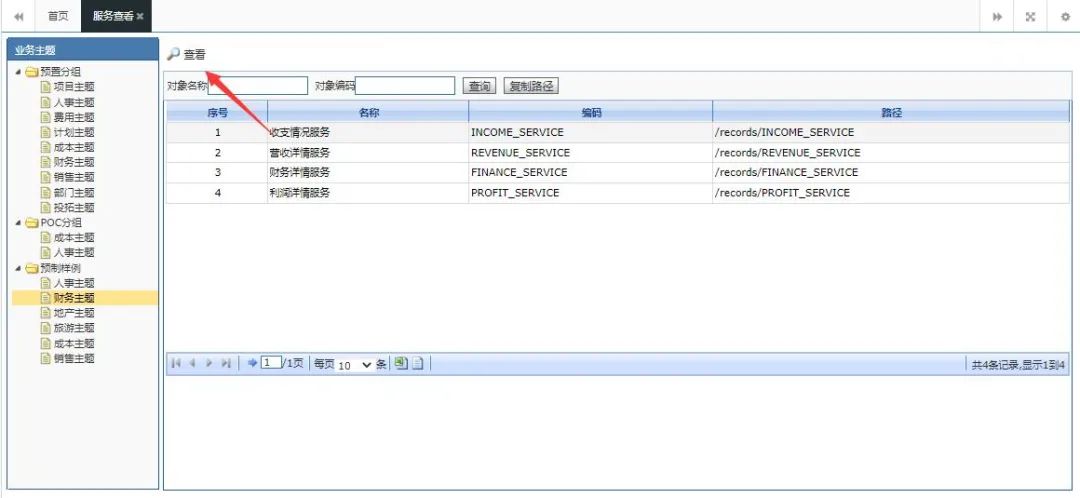
Task: Go to previous page in pager
Action: coord(192,364)
